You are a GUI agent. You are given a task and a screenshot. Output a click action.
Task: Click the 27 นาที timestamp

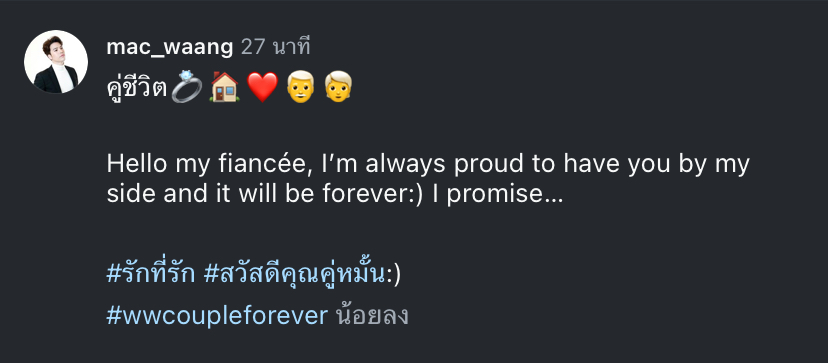pyautogui.click(x=275, y=47)
